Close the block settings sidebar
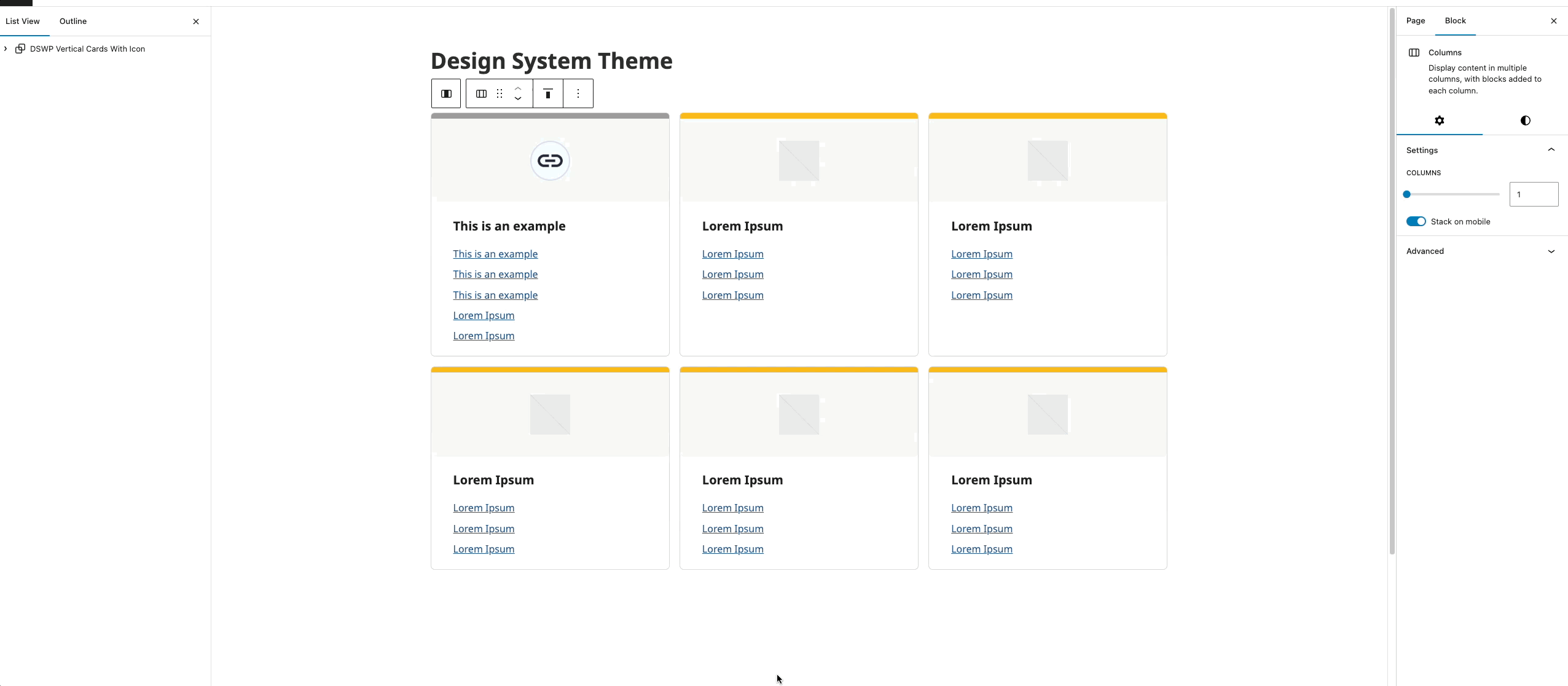1568x686 pixels. coord(1554,21)
